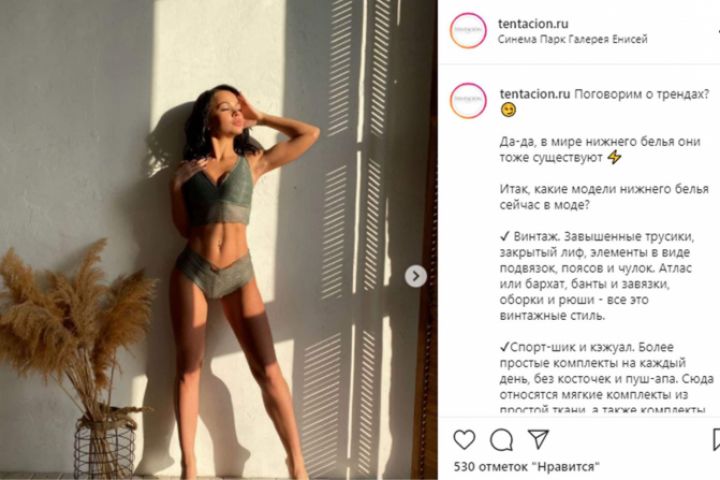Image resolution: width=720 pixels, height=480 pixels.
Task: Open the post's more options dots
Action: (718, 30)
